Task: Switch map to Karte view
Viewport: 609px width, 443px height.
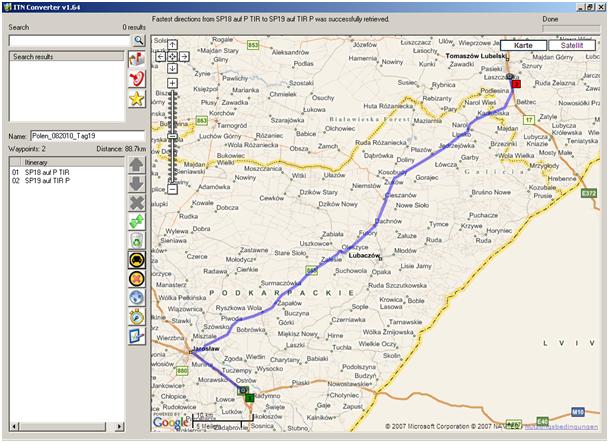Action: point(523,45)
